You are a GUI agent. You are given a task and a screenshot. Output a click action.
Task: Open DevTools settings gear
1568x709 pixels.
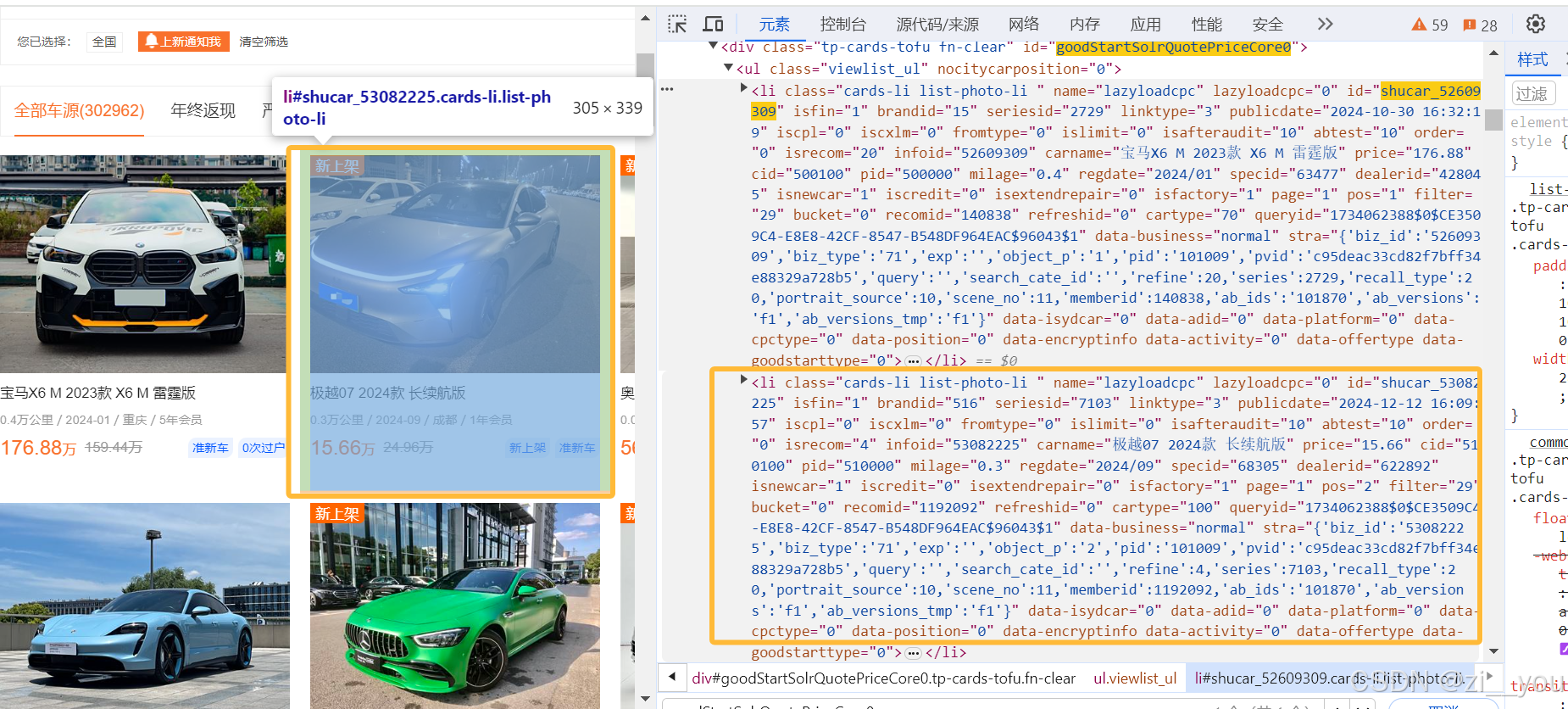tap(1536, 24)
